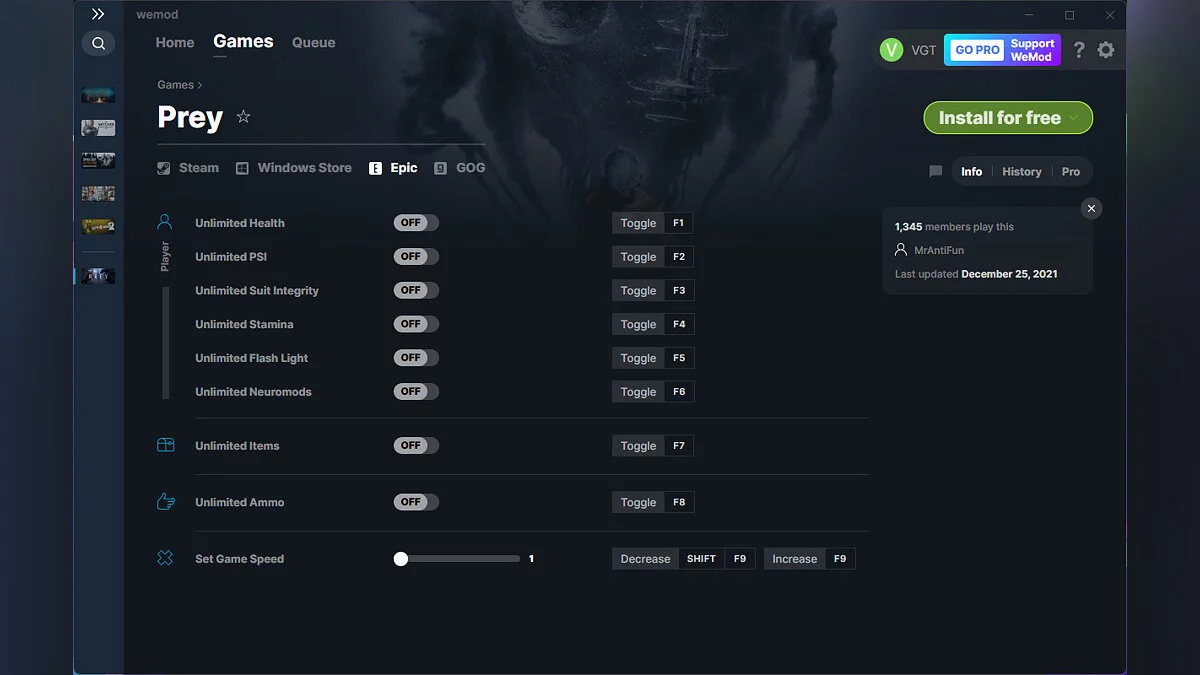This screenshot has height=675, width=1200.
Task: Open the first game thumbnail in sidebar
Action: click(x=98, y=95)
